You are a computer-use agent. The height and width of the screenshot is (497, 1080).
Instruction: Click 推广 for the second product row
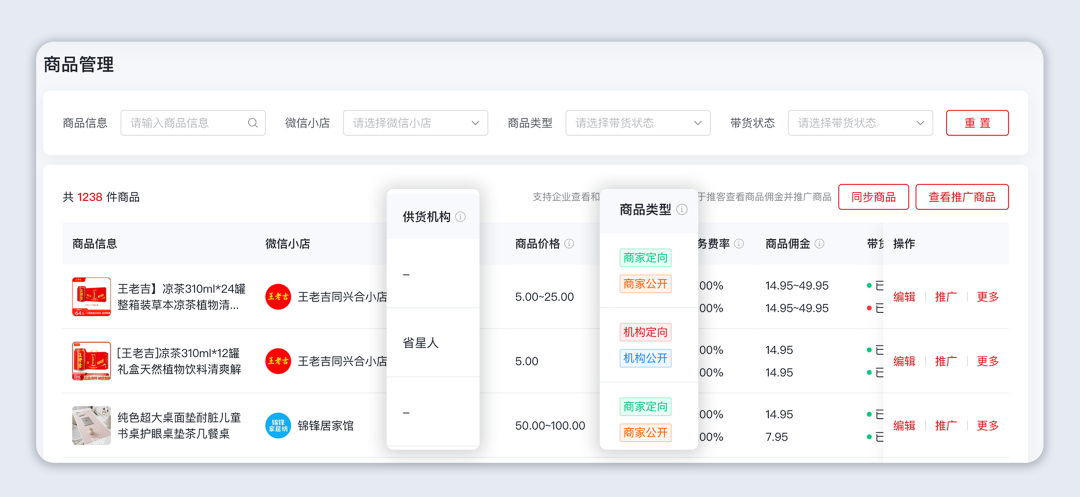click(x=946, y=361)
